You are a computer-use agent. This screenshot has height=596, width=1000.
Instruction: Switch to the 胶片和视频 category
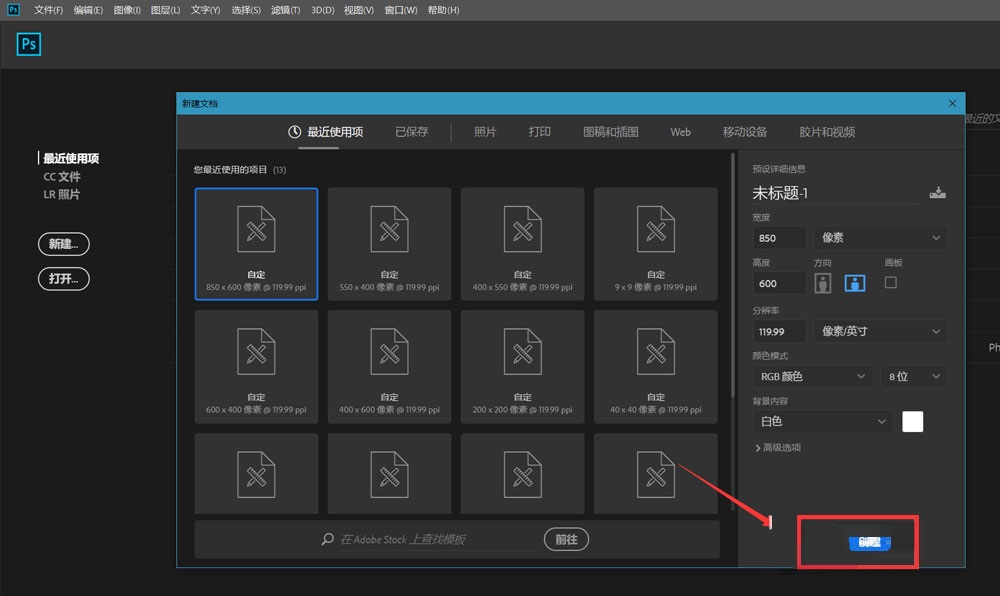(825, 131)
